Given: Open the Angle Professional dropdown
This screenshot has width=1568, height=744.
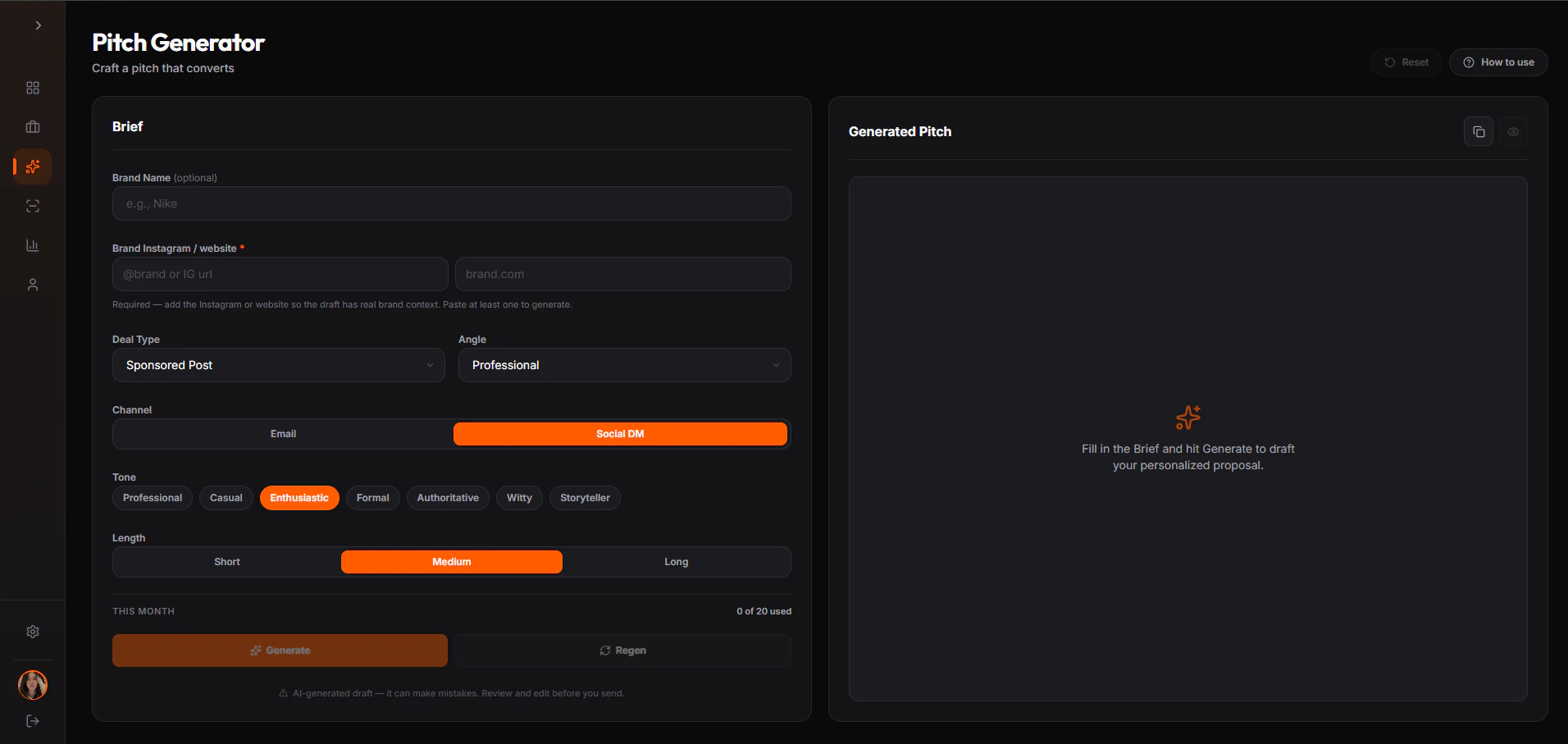Looking at the screenshot, I should (625, 365).
